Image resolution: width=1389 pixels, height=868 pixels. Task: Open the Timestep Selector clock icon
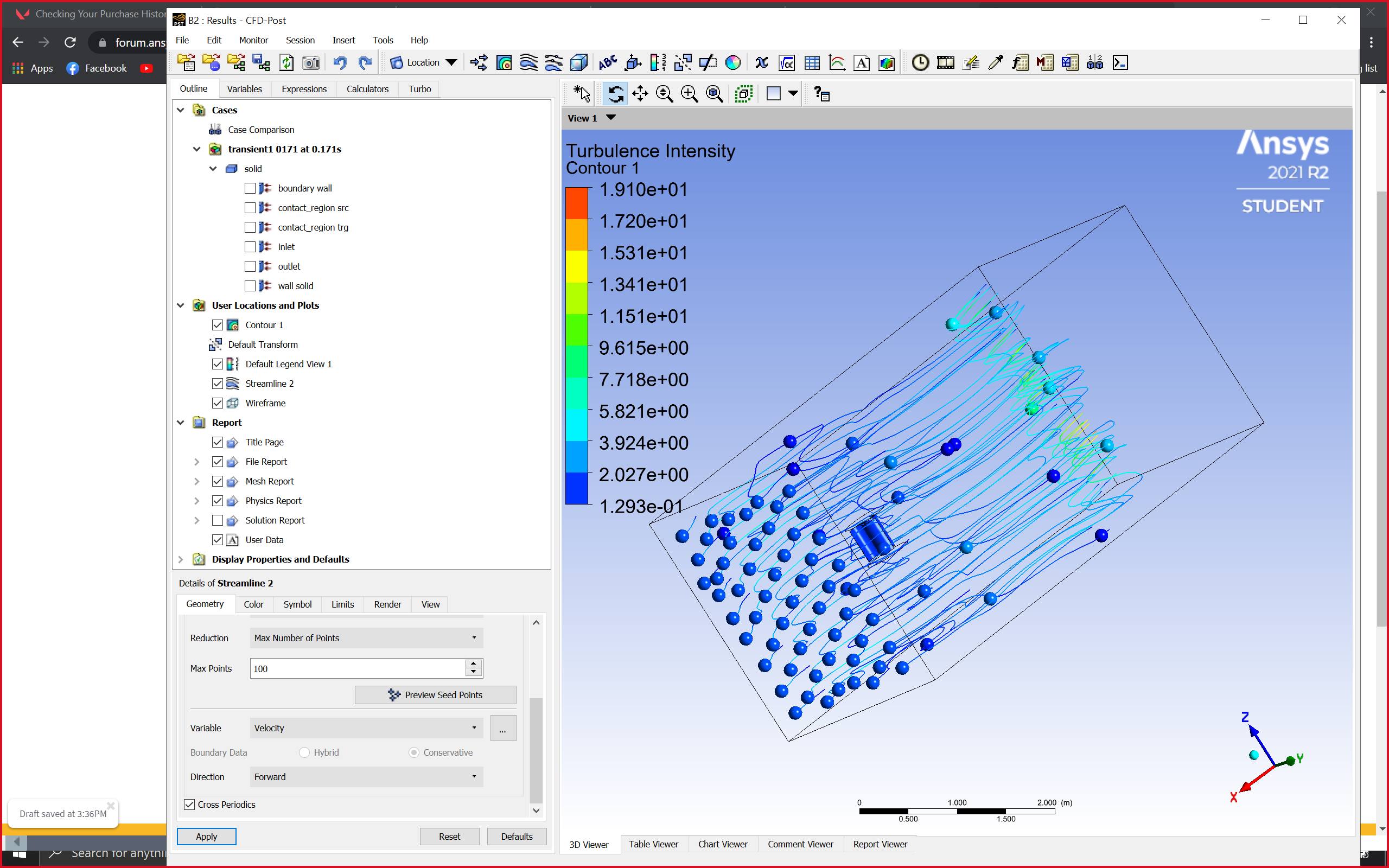coord(920,62)
